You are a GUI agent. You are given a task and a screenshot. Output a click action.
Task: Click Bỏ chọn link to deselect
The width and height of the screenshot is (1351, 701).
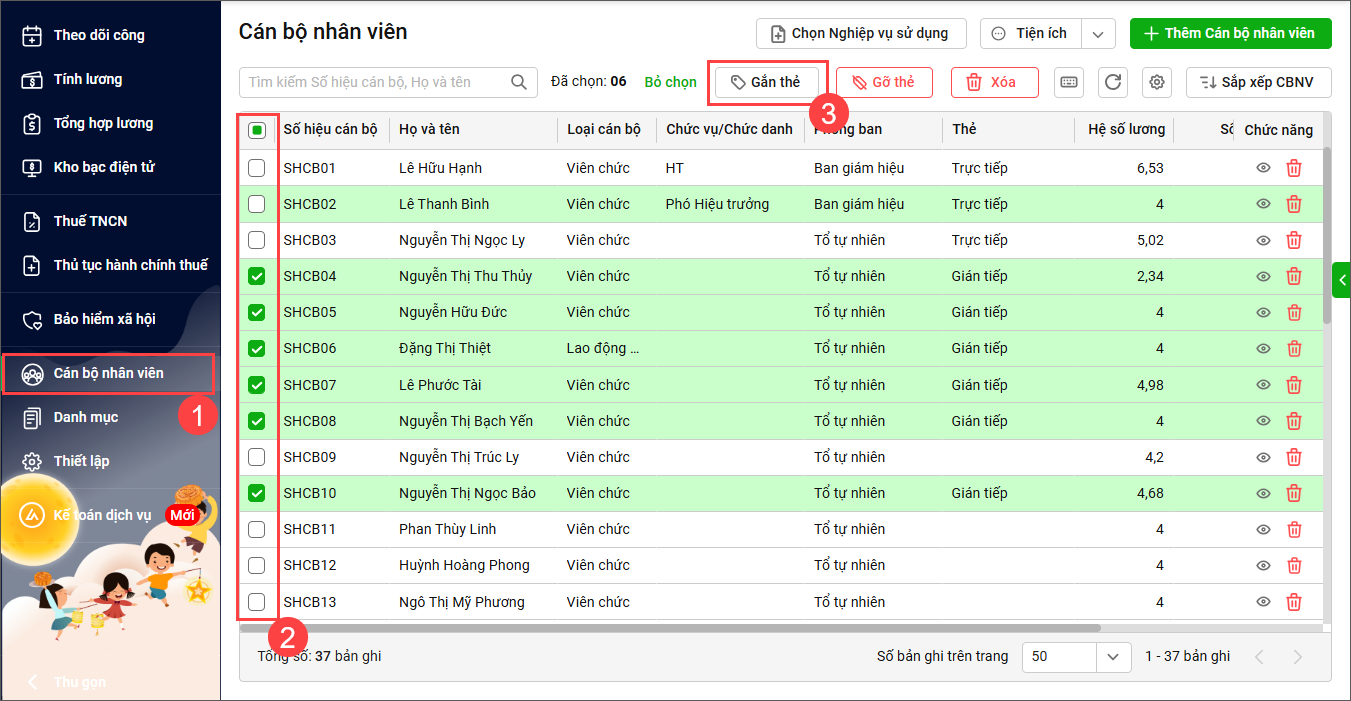pyautogui.click(x=670, y=82)
